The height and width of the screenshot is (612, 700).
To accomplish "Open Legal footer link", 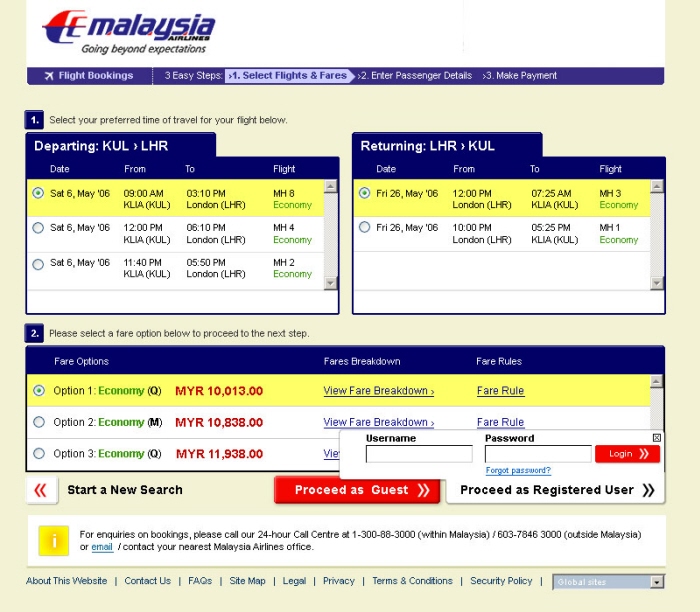I will pyautogui.click(x=294, y=581).
